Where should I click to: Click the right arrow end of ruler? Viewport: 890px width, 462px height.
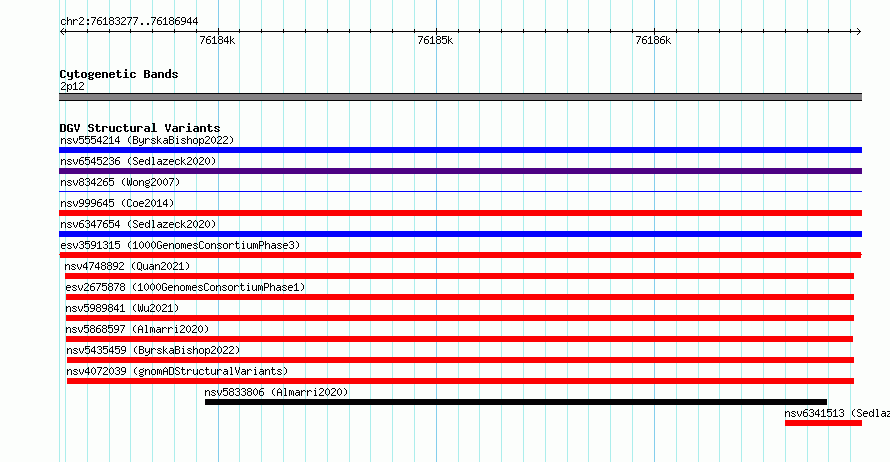[859, 31]
